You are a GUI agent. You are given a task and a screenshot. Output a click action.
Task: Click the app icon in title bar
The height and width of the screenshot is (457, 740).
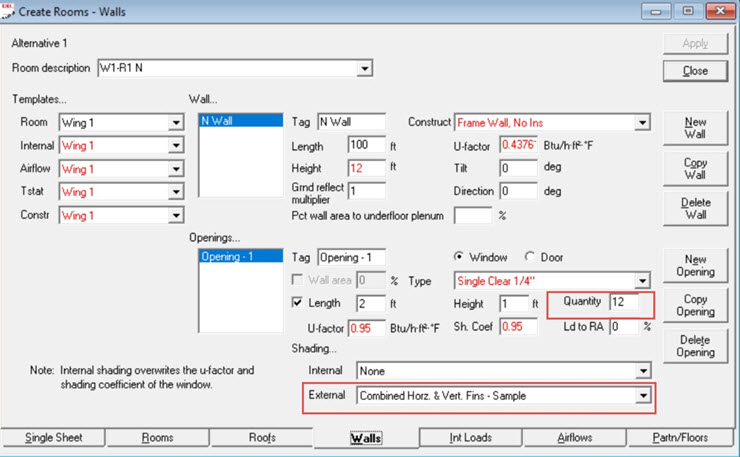pyautogui.click(x=8, y=11)
